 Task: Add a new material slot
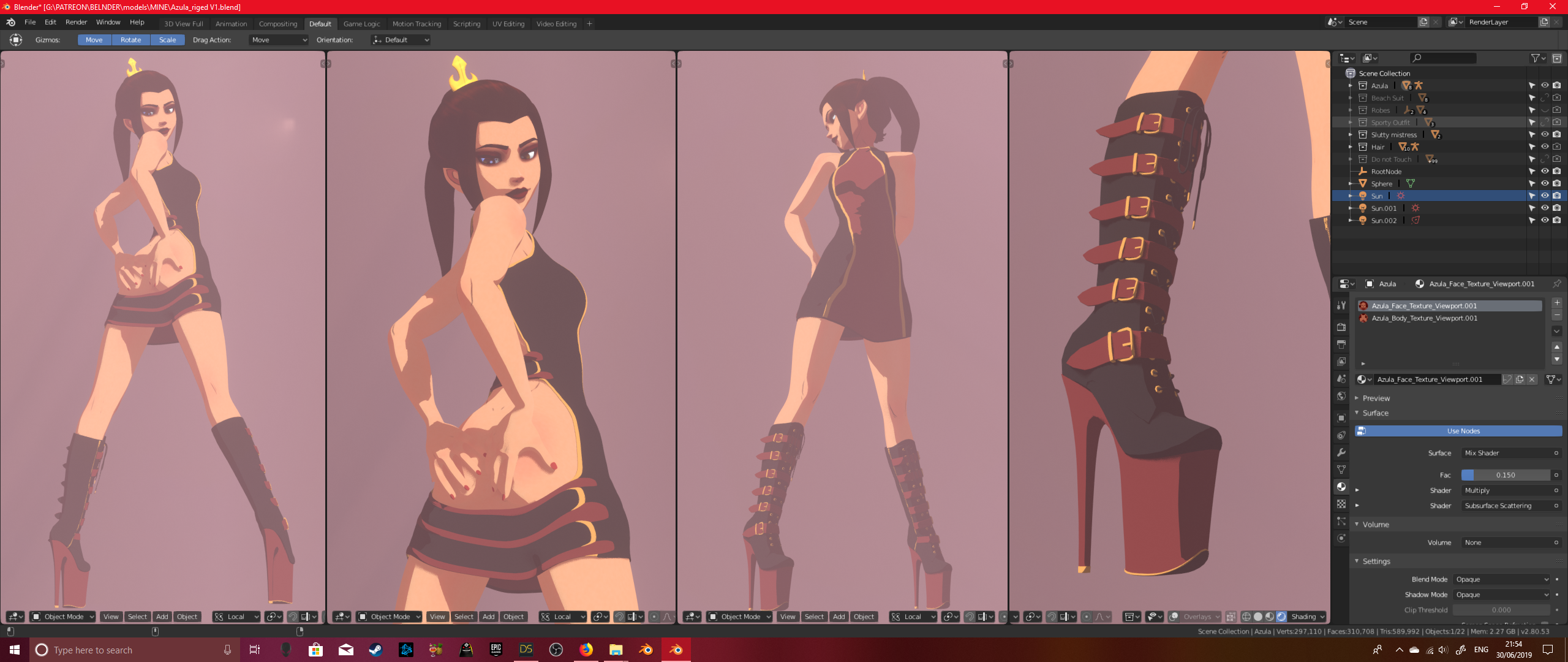point(1557,303)
